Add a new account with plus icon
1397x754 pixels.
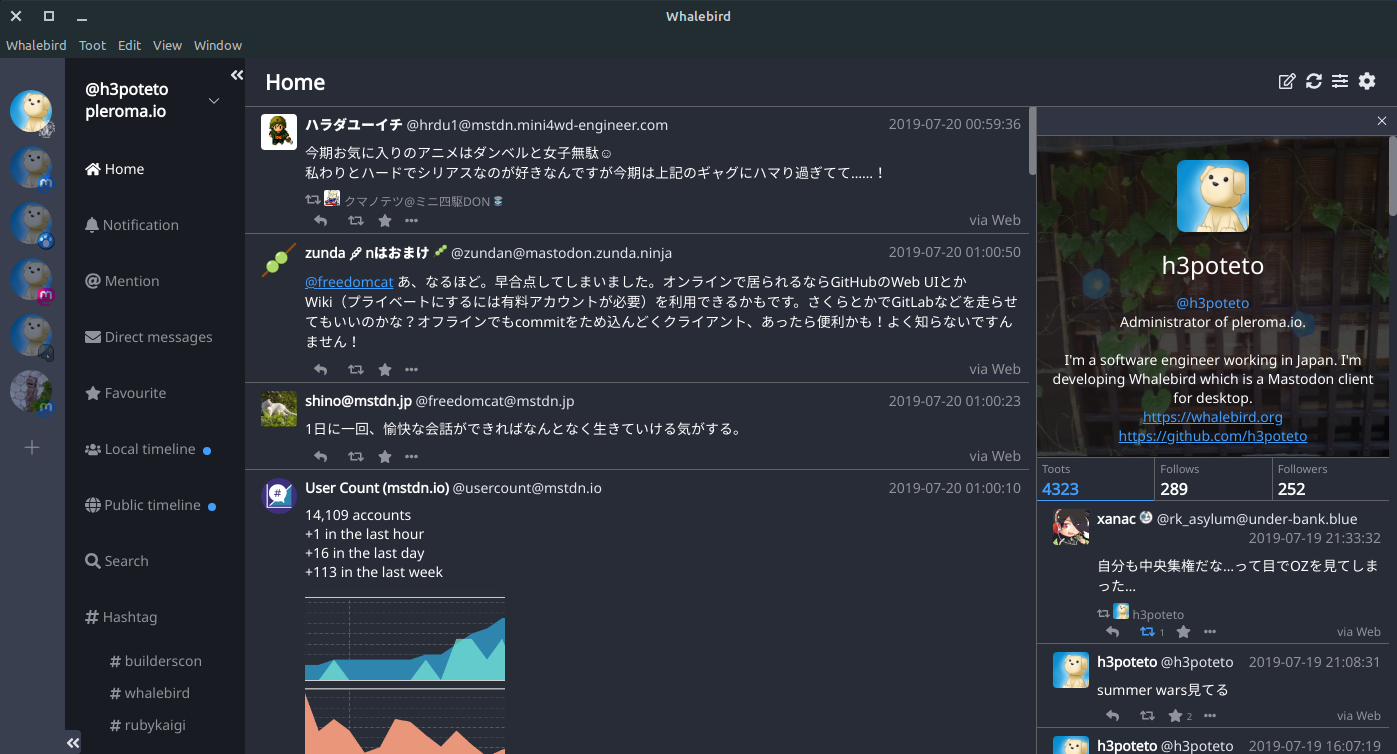click(32, 447)
